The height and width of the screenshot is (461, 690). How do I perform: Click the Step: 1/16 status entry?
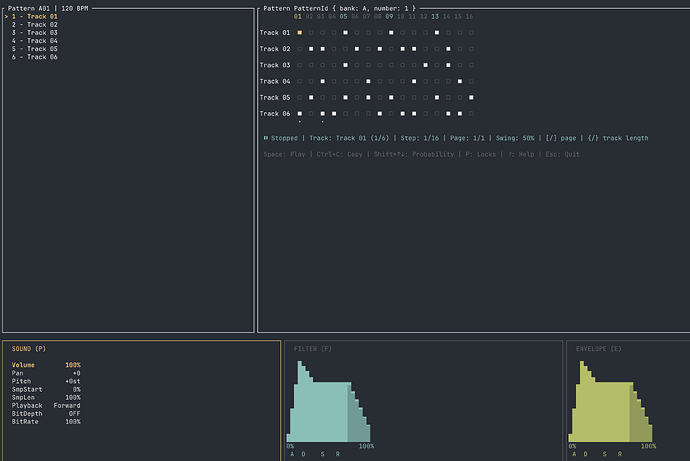click(420, 138)
